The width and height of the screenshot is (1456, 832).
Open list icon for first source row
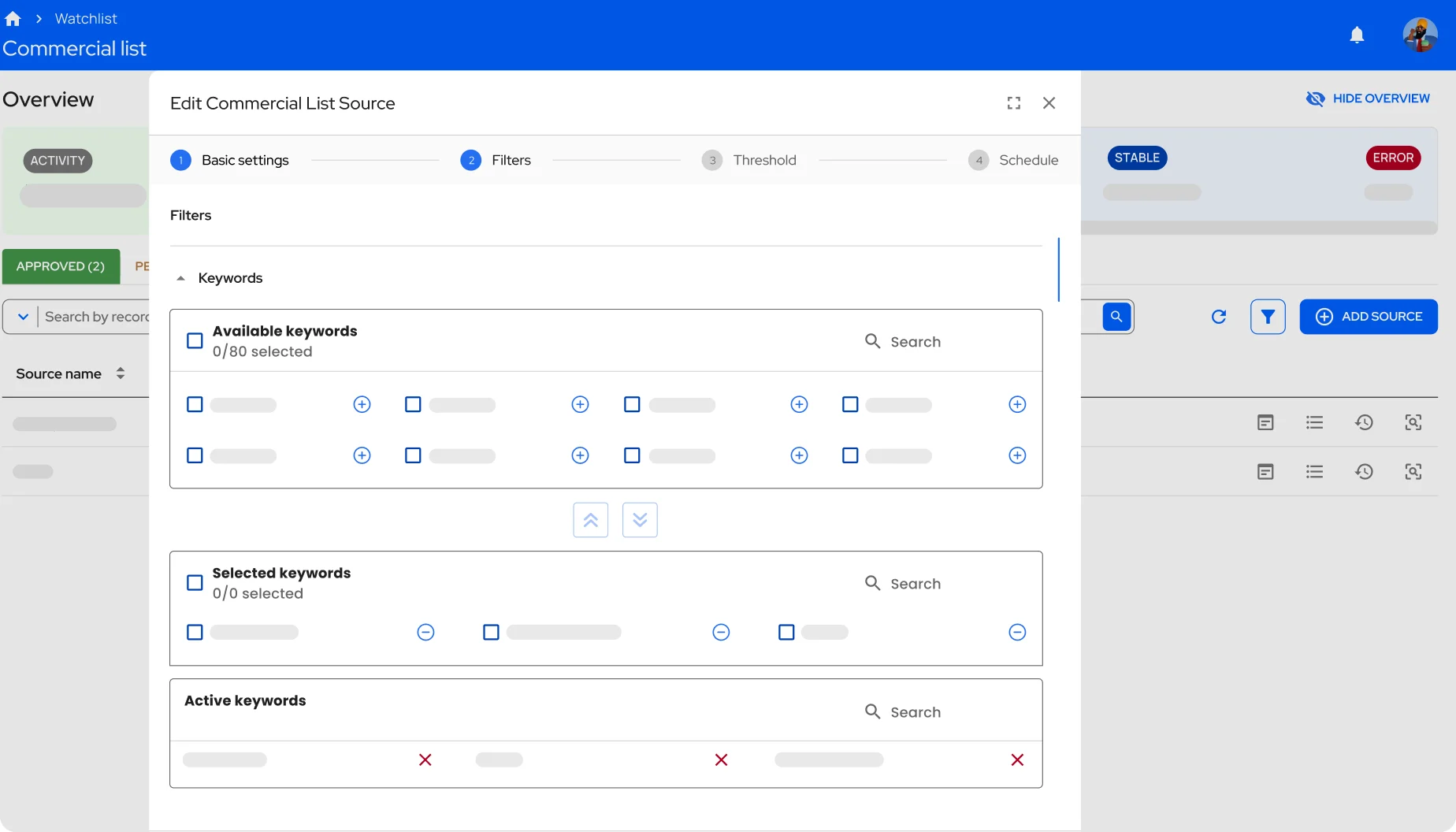point(1314,422)
